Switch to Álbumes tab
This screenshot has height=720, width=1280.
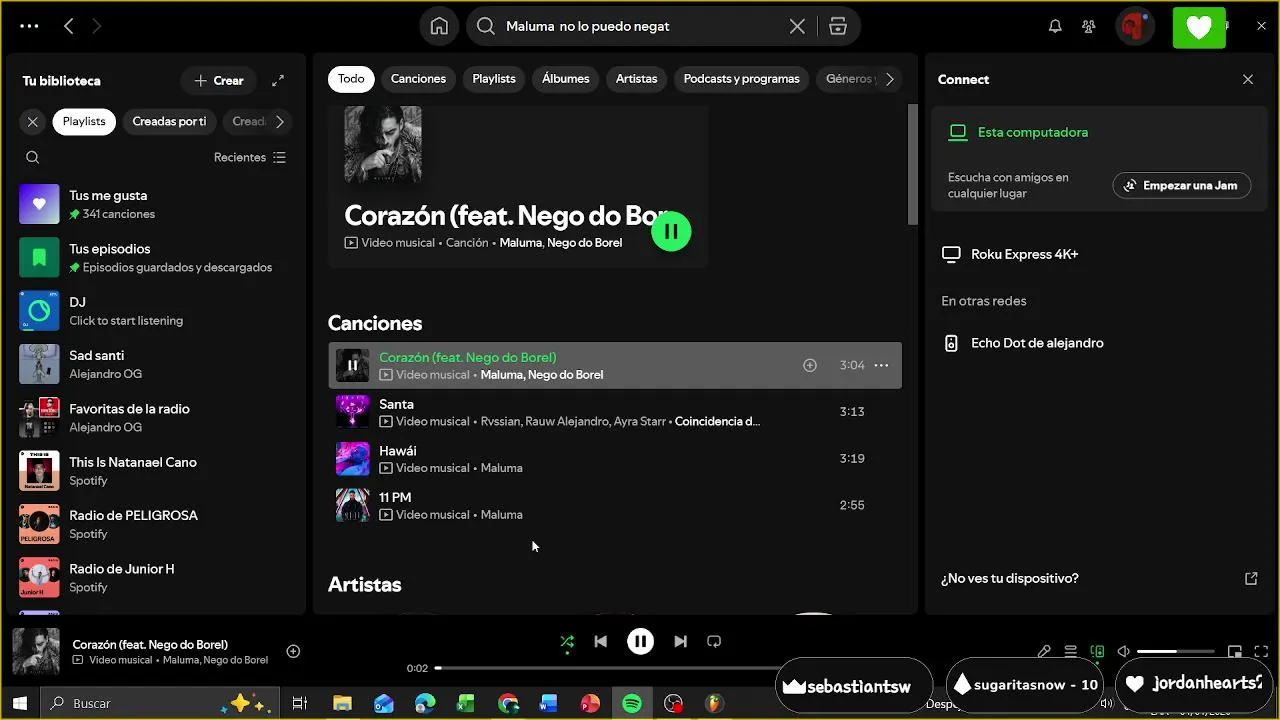tap(566, 79)
